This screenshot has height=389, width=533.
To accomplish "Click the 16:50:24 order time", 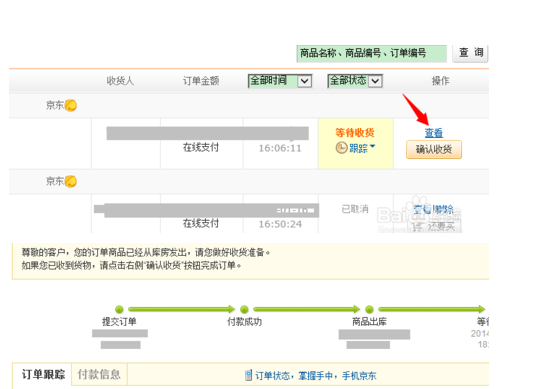I will (280, 224).
